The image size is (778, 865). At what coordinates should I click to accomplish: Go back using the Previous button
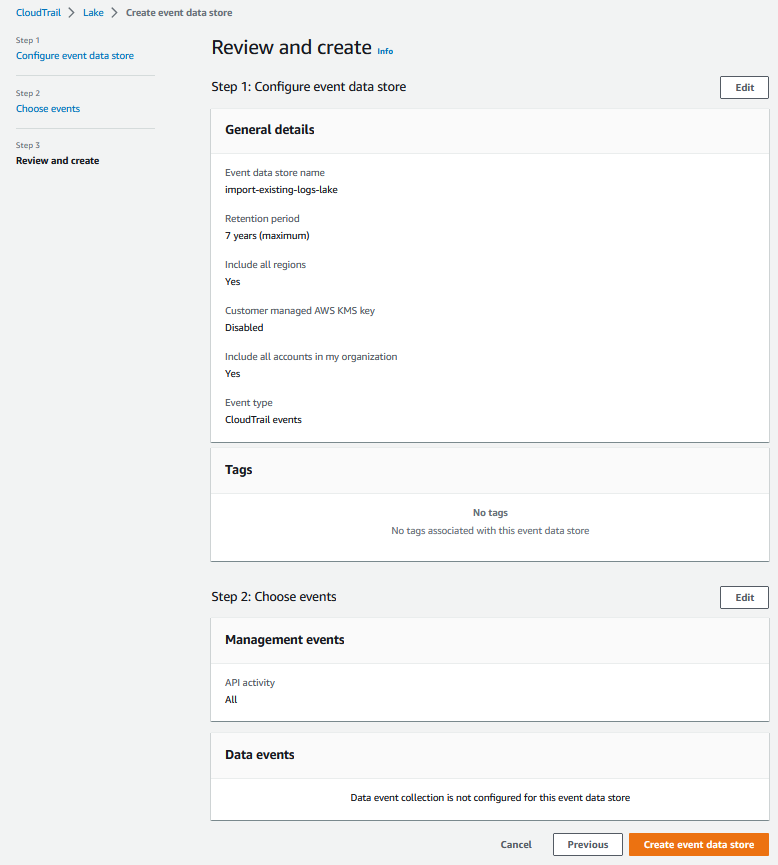click(587, 844)
